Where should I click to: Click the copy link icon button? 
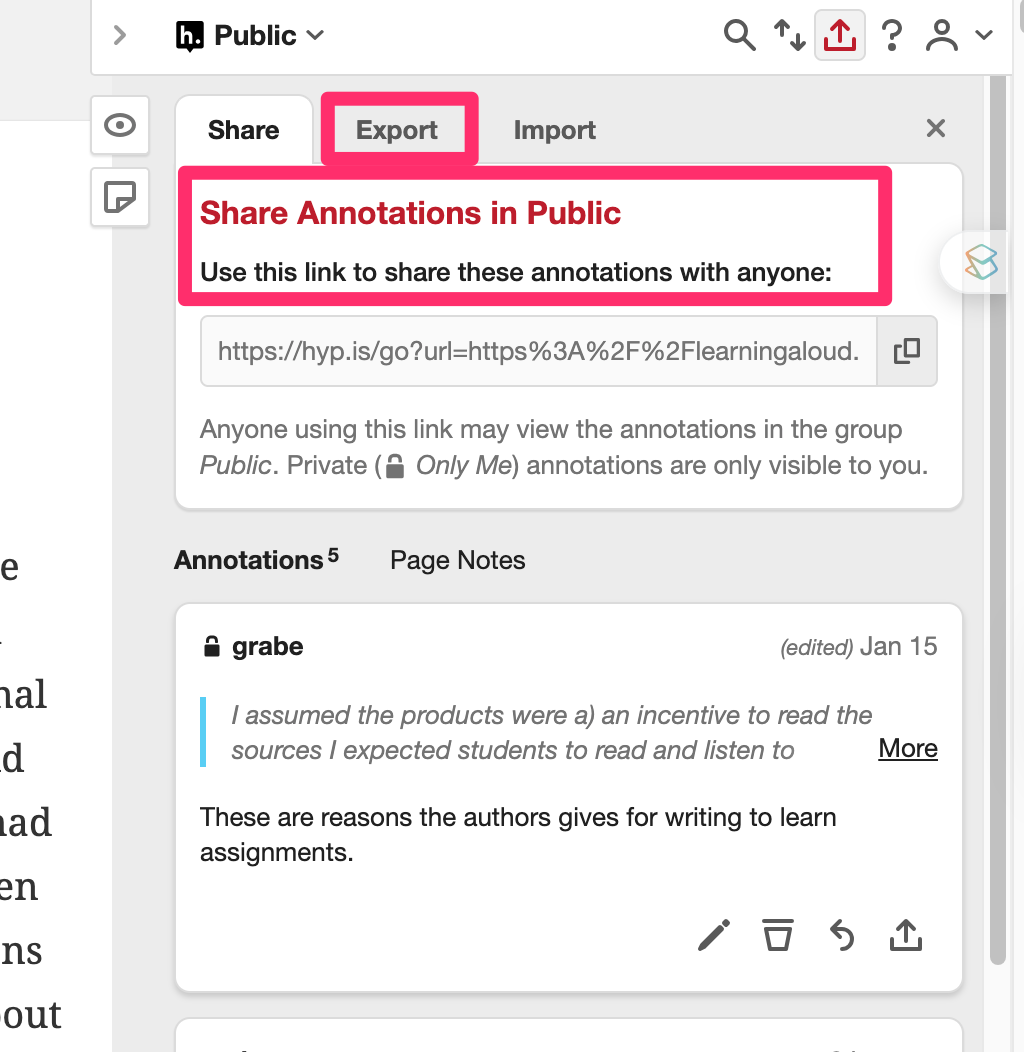tap(907, 351)
